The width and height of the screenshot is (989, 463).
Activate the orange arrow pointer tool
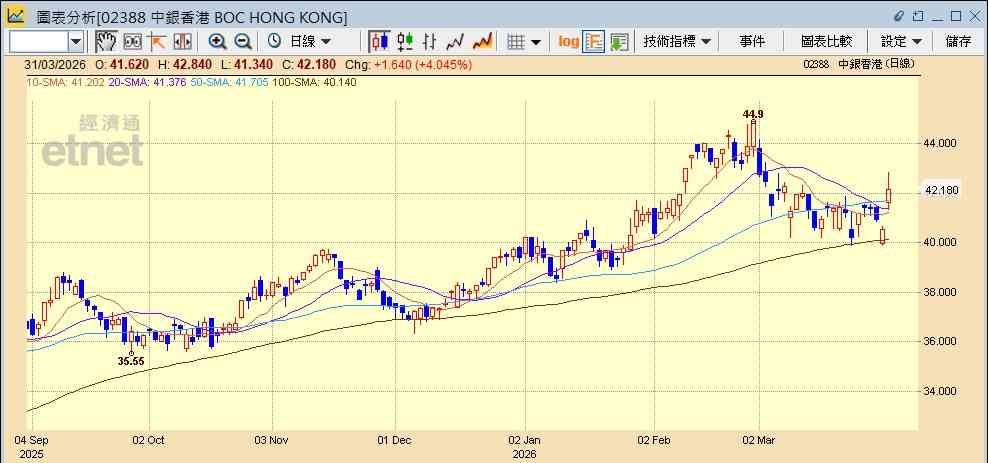(156, 42)
